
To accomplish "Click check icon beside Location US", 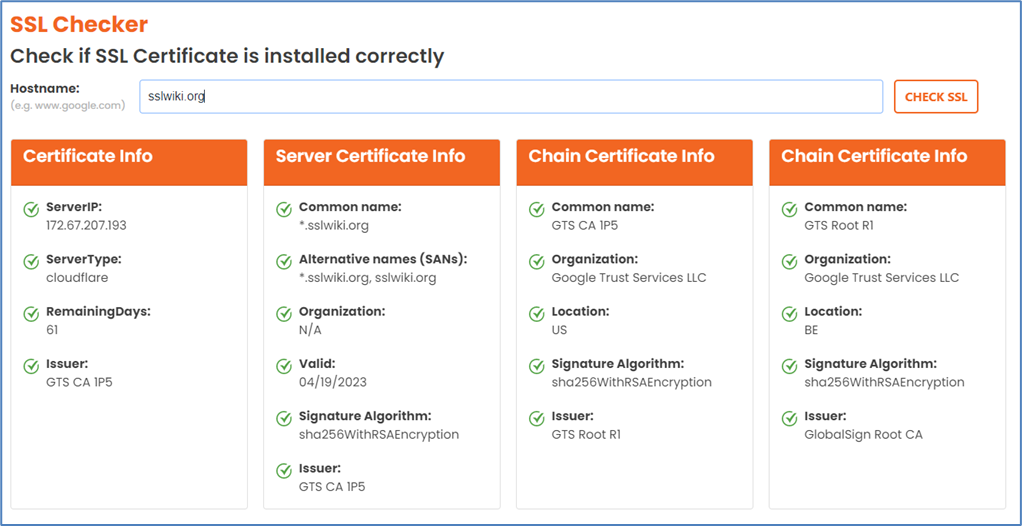I will coord(536,314).
